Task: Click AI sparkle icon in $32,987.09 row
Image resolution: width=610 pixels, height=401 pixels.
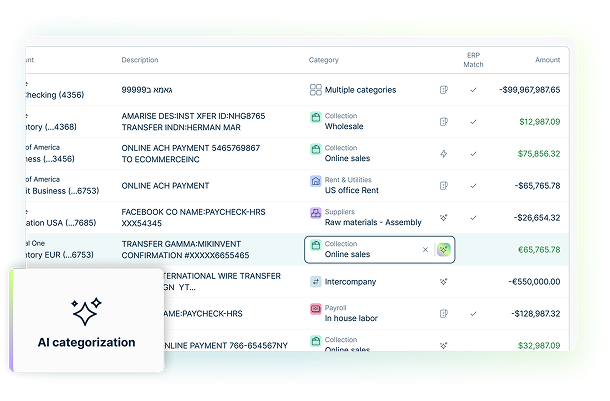Action: [443, 345]
